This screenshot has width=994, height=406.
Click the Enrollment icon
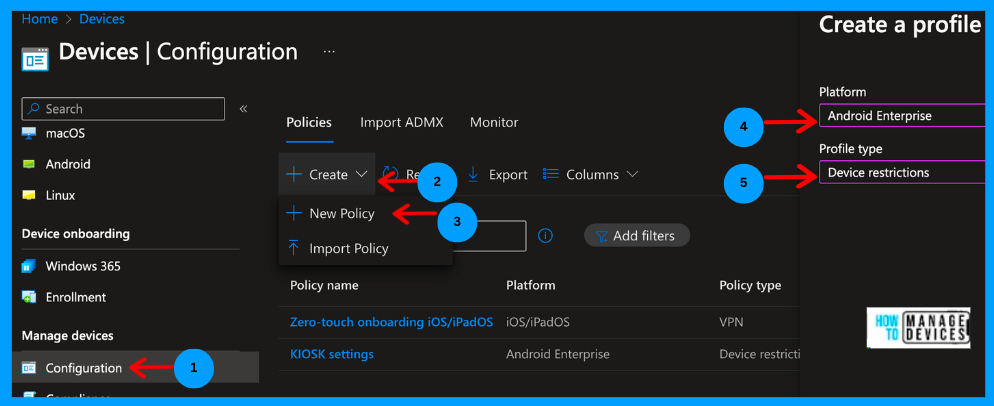point(29,297)
